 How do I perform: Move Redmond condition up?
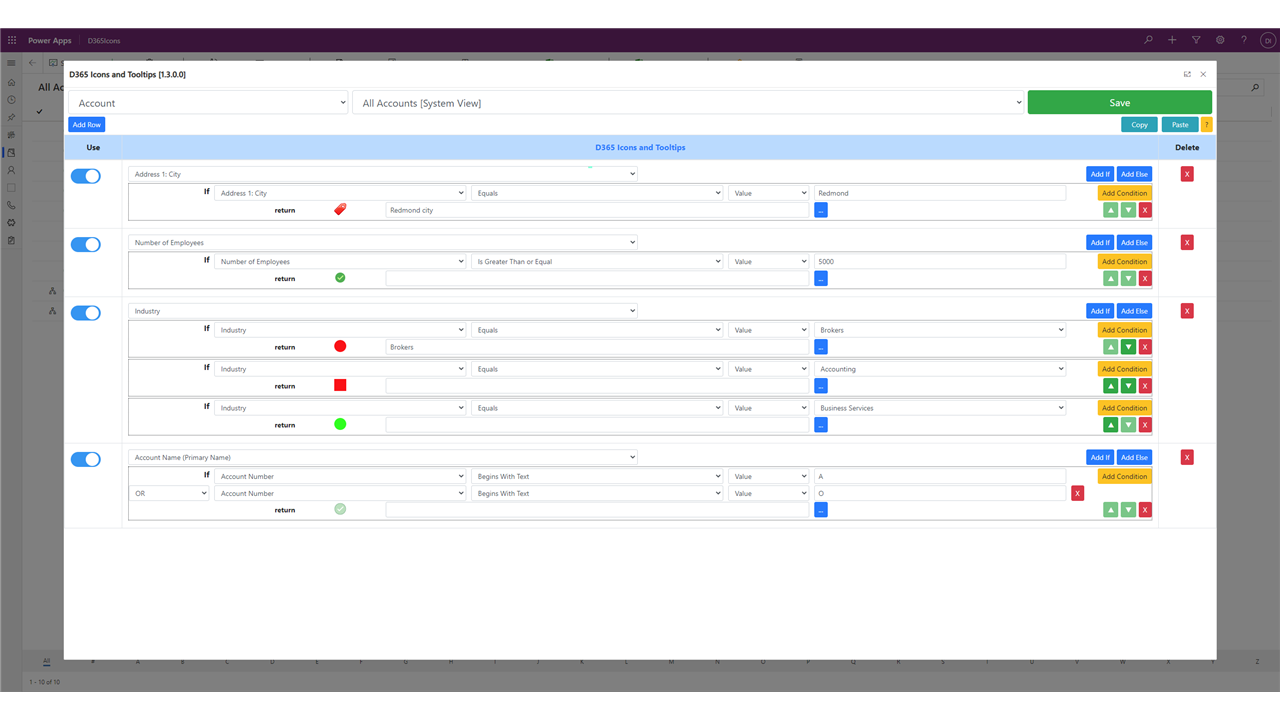pyautogui.click(x=1110, y=210)
